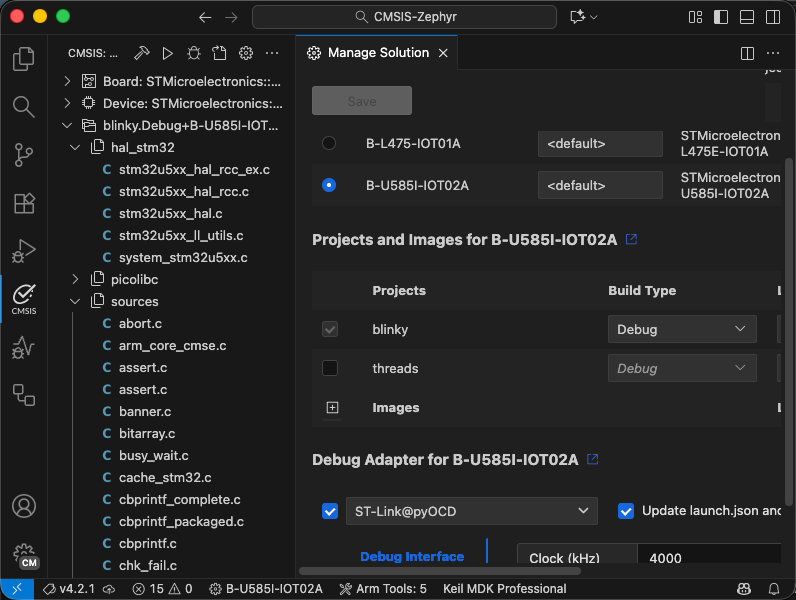Click the vertical scrollbar of Manage Solution

(x=789, y=332)
